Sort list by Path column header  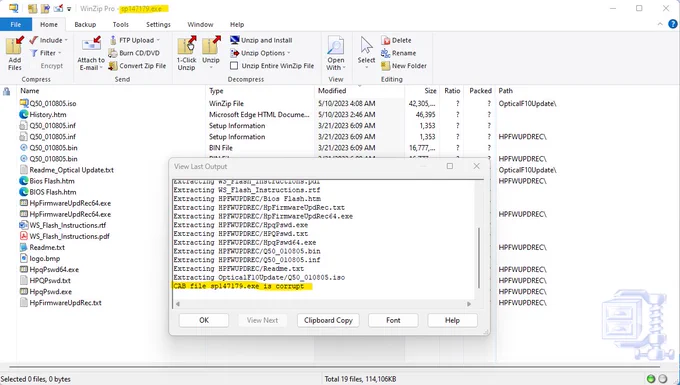point(587,91)
